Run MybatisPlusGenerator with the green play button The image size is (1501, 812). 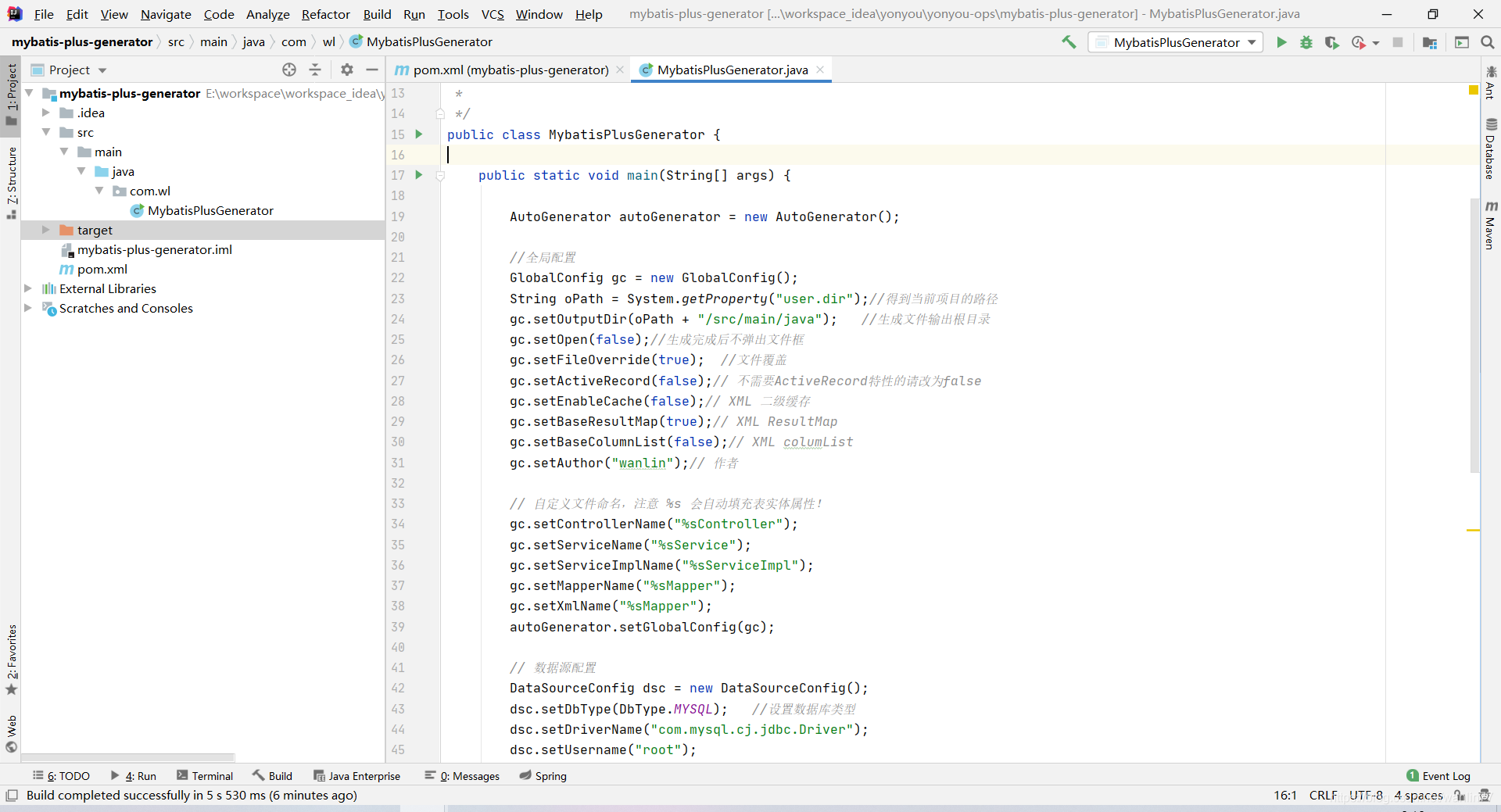click(x=1281, y=42)
